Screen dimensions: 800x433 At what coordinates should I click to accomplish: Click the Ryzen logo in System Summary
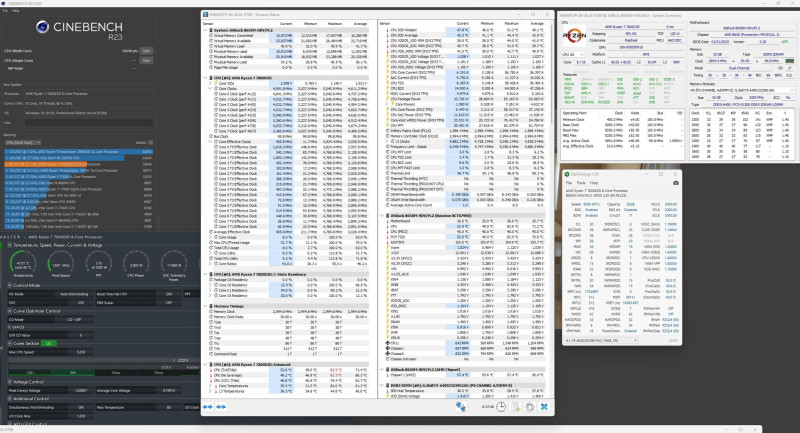coord(574,35)
